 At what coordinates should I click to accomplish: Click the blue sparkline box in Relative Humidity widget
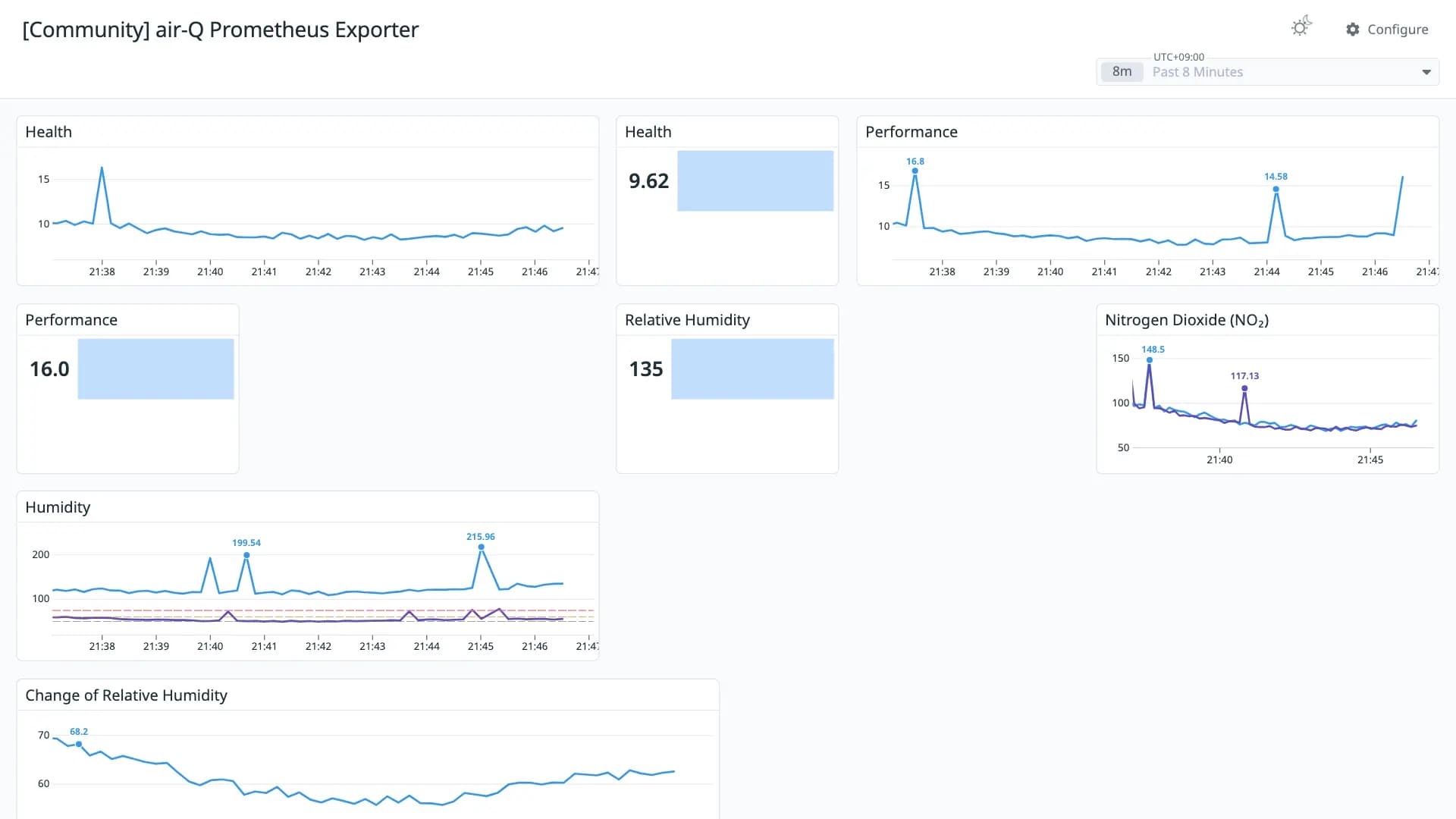pyautogui.click(x=752, y=369)
